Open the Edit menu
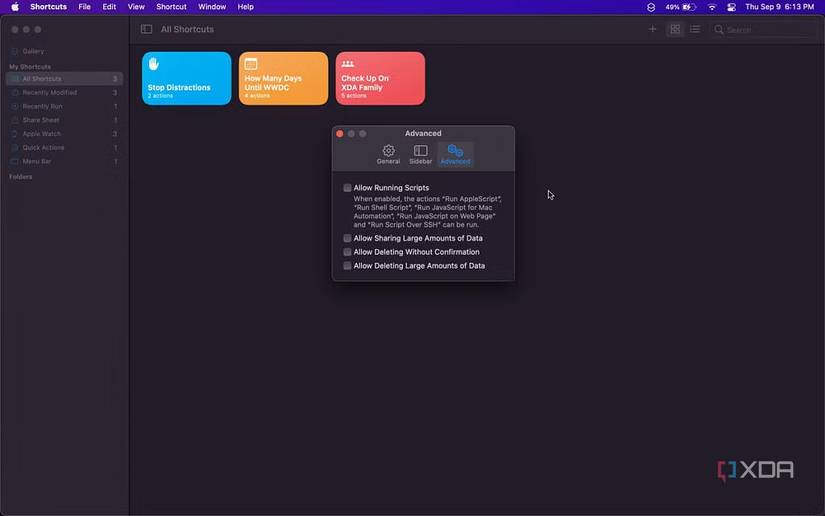Viewport: 825px width, 516px height. coord(109,7)
